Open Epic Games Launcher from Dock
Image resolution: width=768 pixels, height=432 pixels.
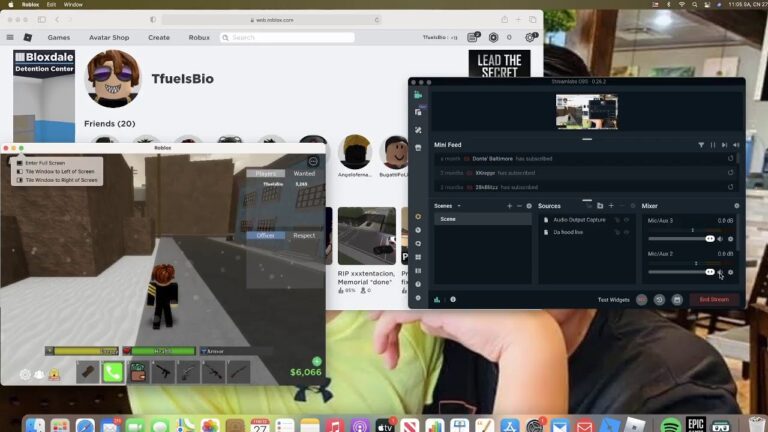pos(696,425)
